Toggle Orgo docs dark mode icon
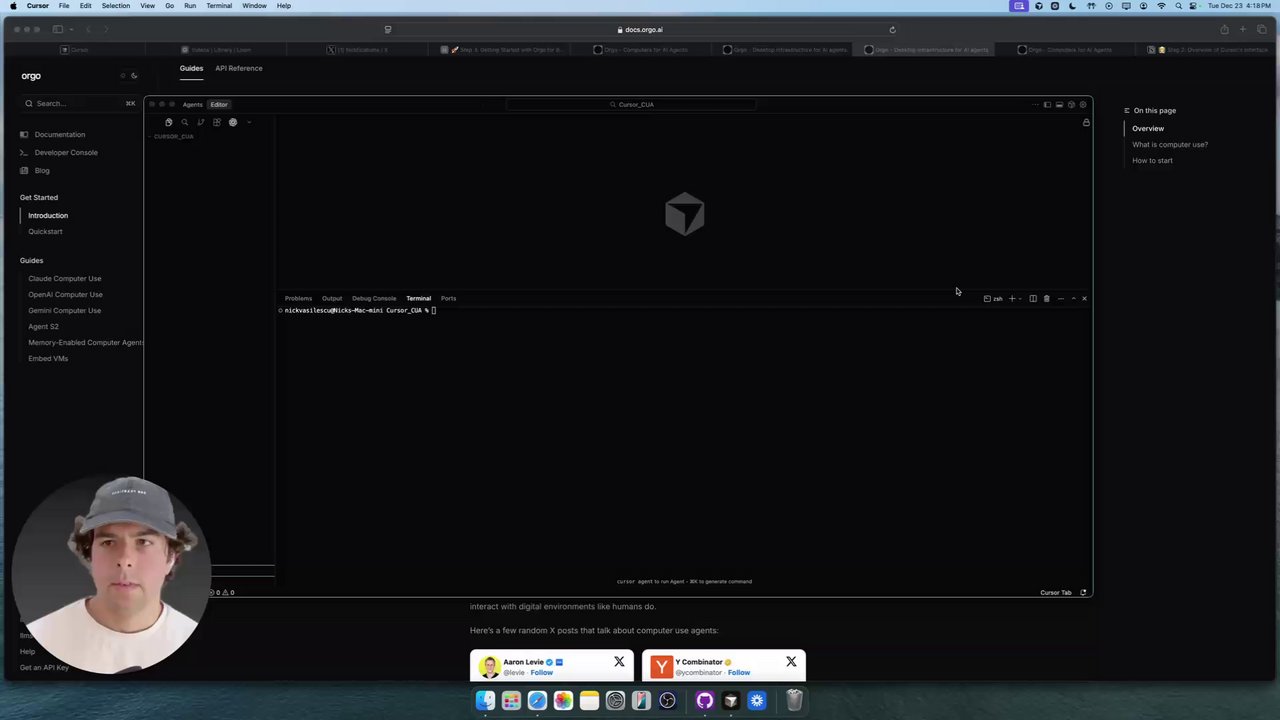This screenshot has height=720, width=1280. pyautogui.click(x=134, y=76)
